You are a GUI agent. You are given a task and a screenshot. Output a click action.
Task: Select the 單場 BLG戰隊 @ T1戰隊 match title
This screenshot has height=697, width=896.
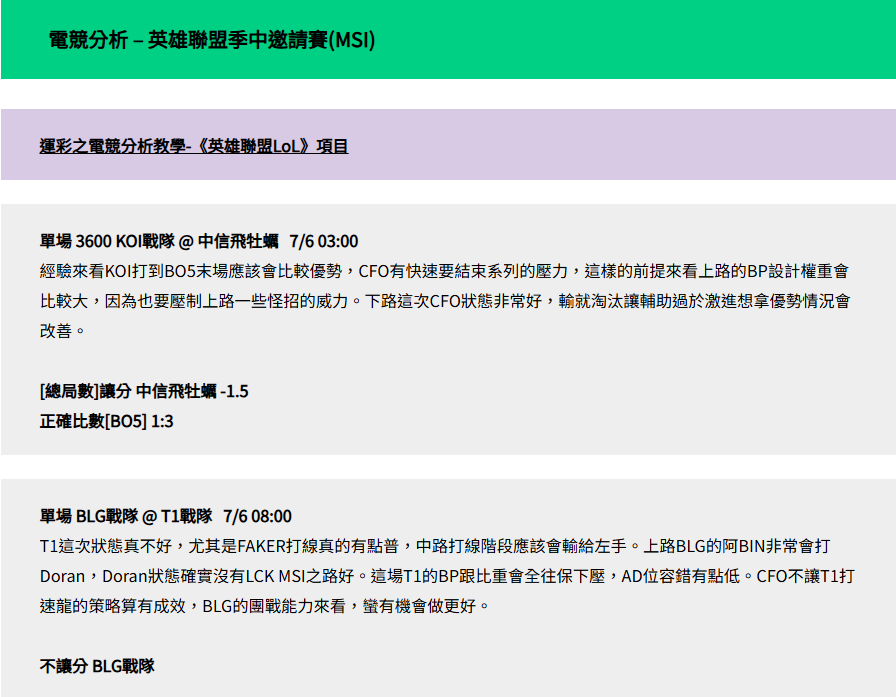pos(166,516)
